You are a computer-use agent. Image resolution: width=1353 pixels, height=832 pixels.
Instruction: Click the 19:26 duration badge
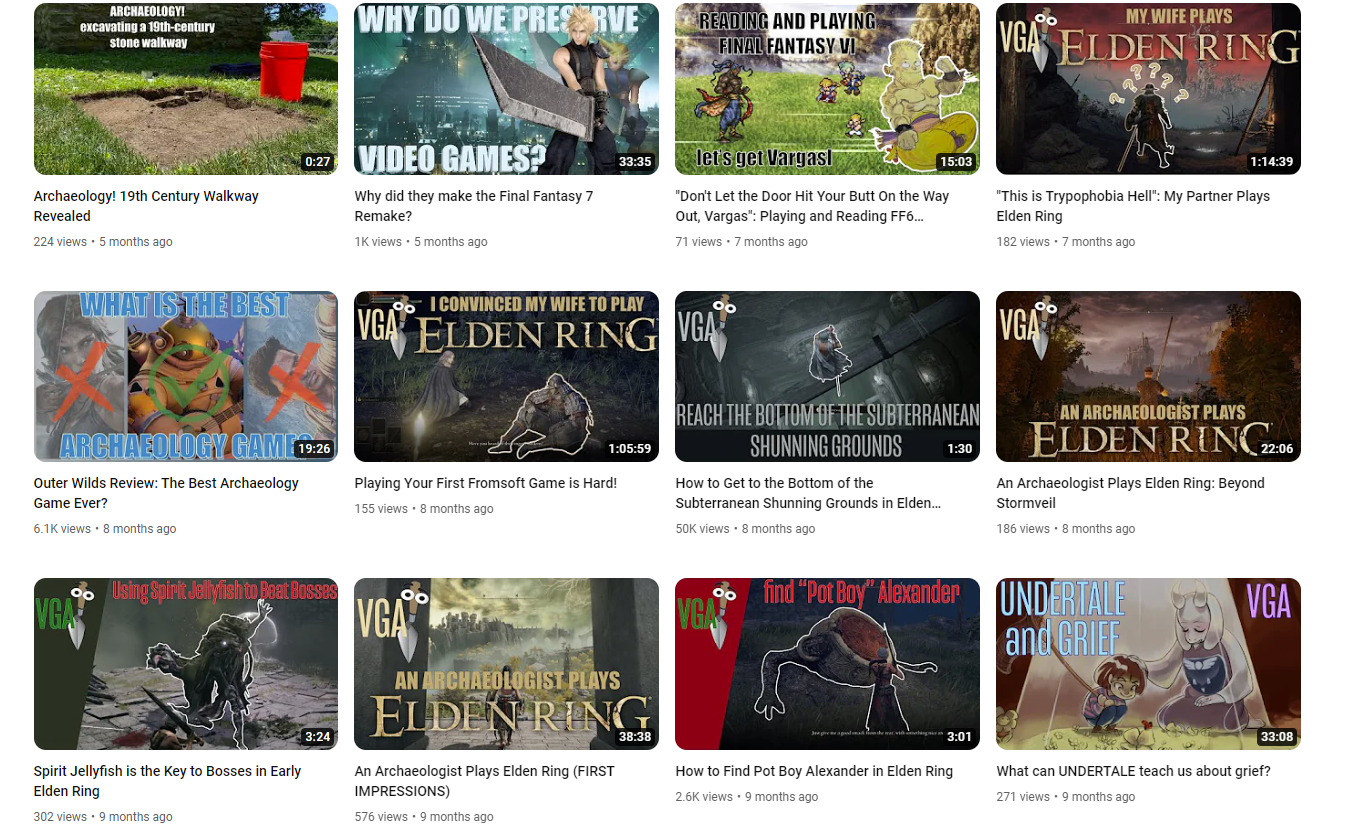(x=314, y=449)
